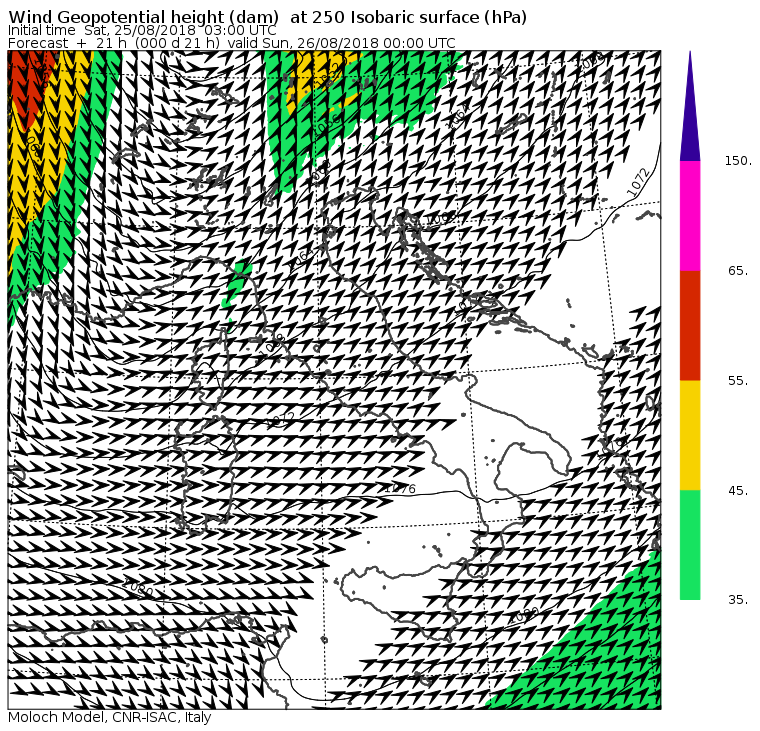Click the '35.' legend value label
The height and width of the screenshot is (731, 760).
(739, 600)
